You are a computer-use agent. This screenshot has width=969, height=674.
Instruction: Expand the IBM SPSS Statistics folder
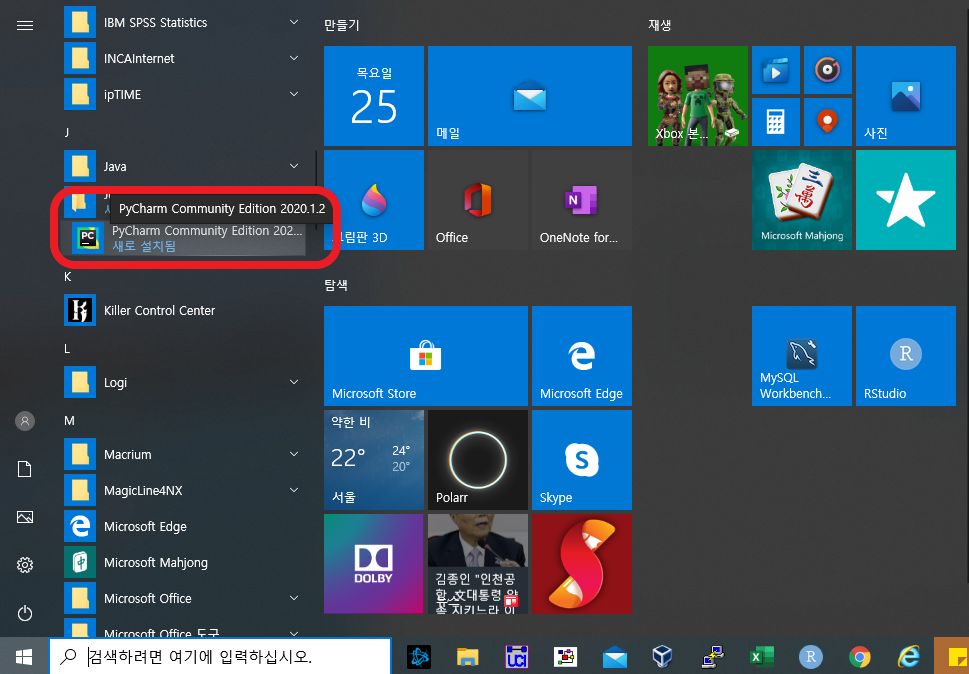point(184,22)
